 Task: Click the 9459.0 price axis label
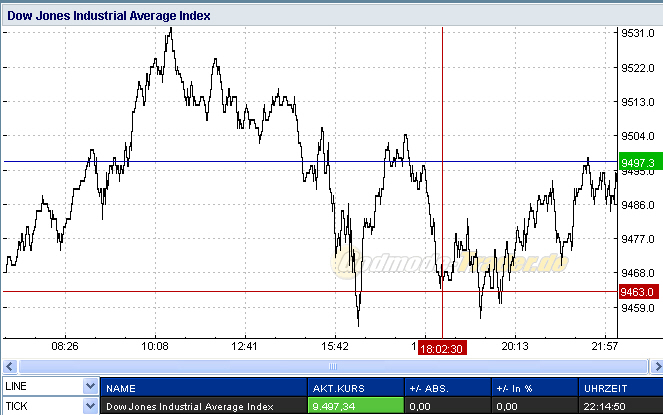click(x=638, y=308)
